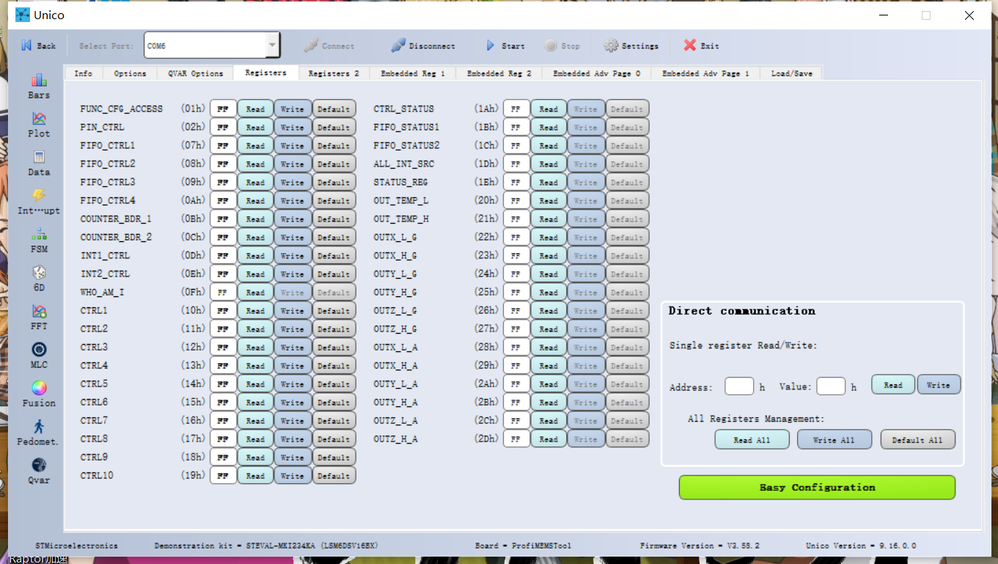Open Easy Configuration

(817, 488)
